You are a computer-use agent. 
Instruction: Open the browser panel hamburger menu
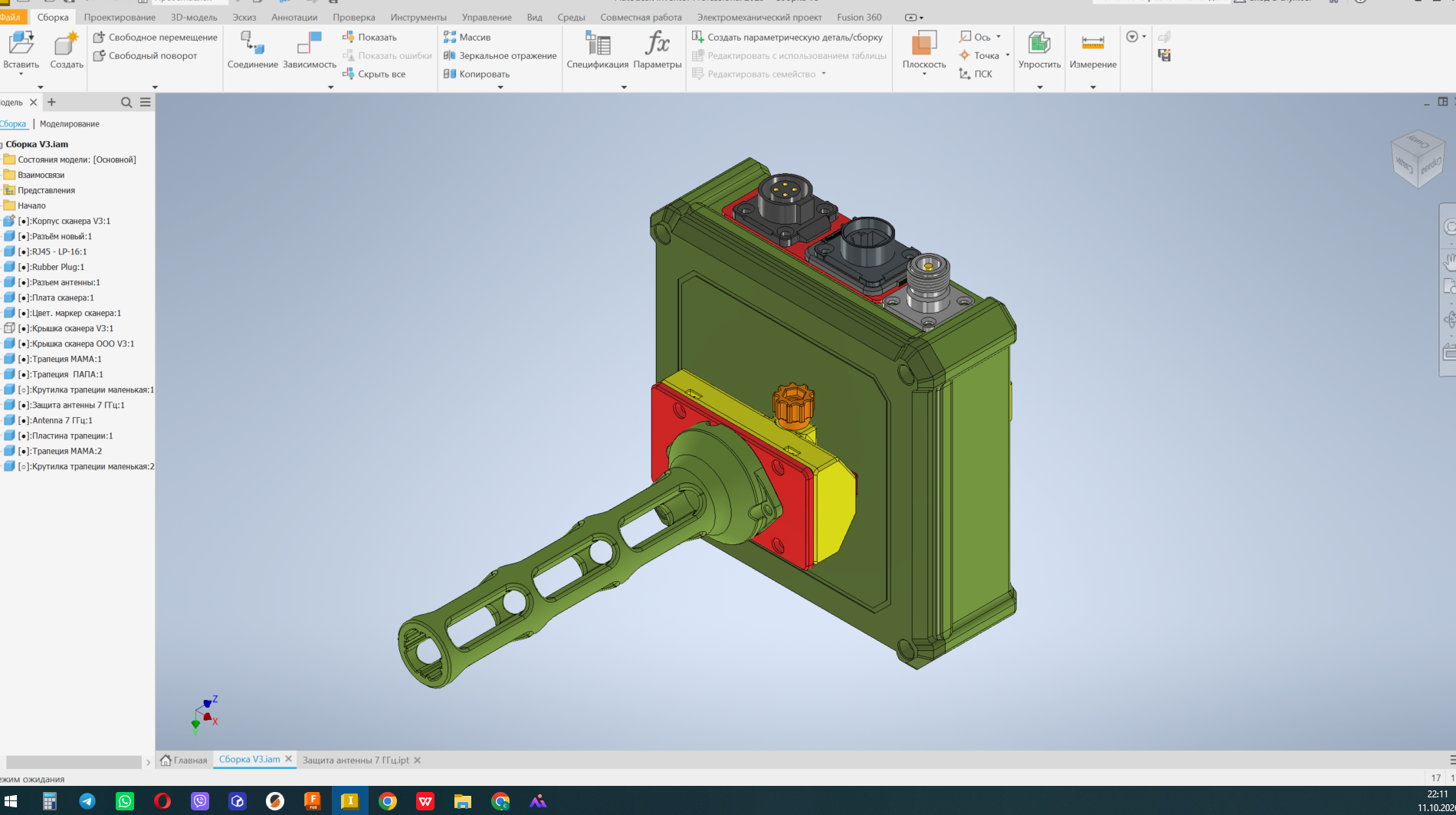click(146, 102)
